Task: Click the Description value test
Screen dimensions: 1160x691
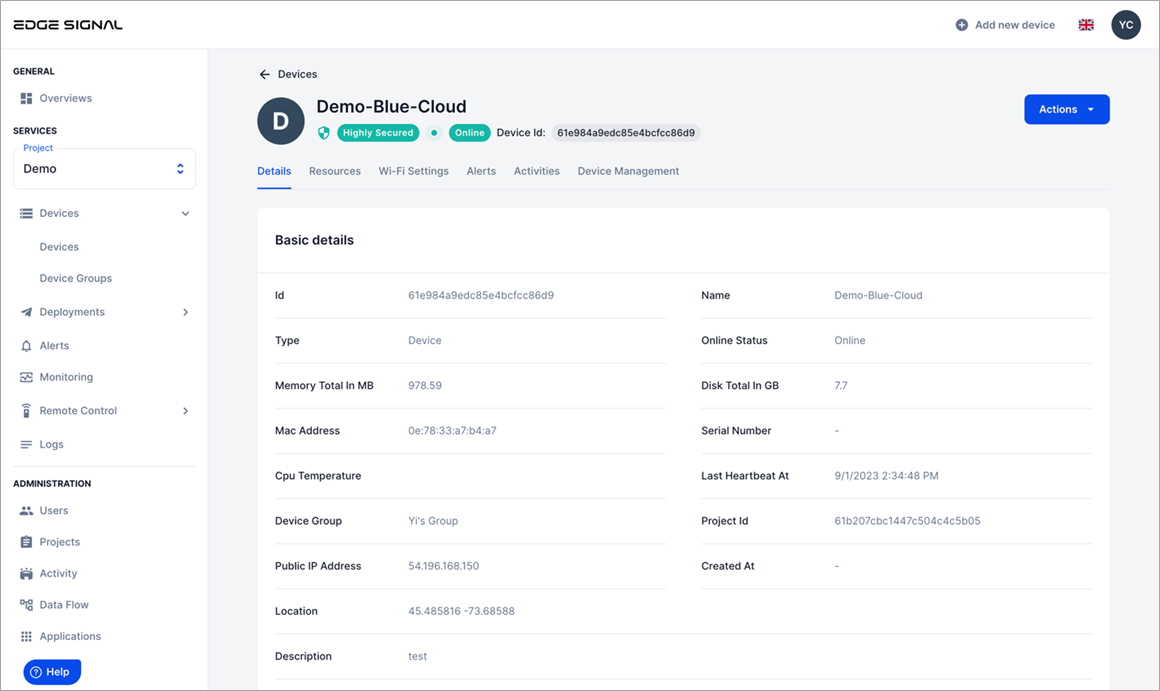Action: tap(418, 656)
